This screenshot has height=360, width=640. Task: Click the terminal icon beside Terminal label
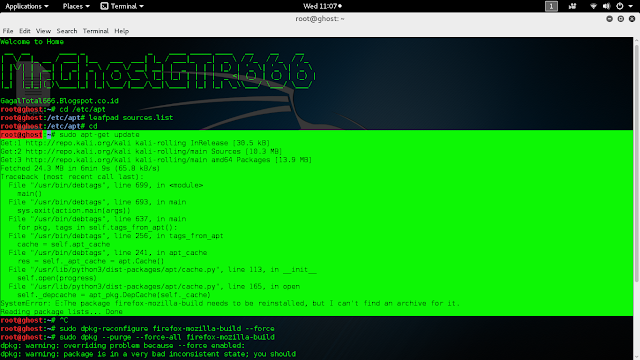pos(104,6)
